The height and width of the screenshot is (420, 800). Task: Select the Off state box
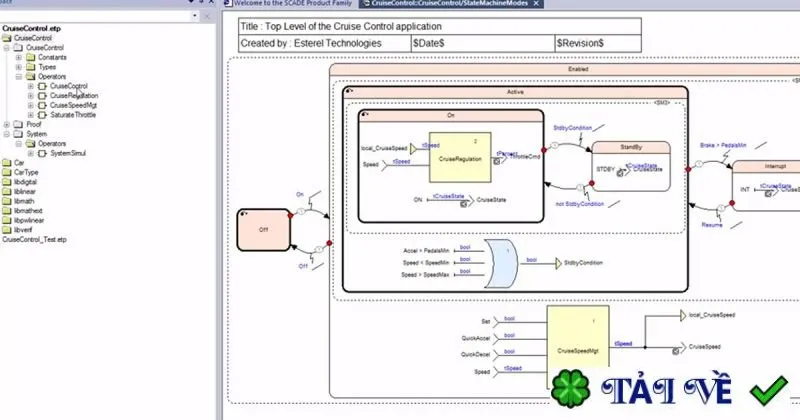(x=264, y=230)
